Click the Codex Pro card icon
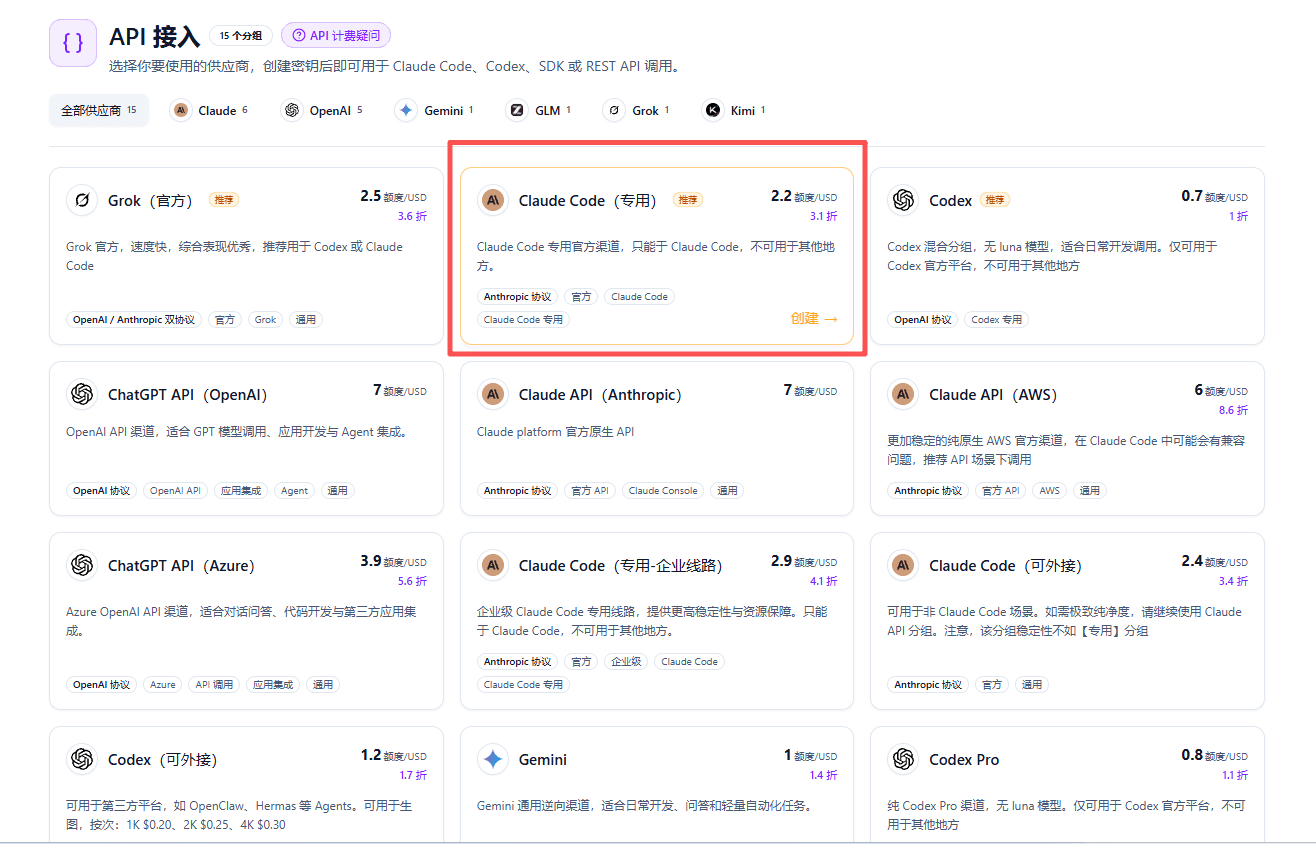This screenshot has height=844, width=1316. point(903,759)
